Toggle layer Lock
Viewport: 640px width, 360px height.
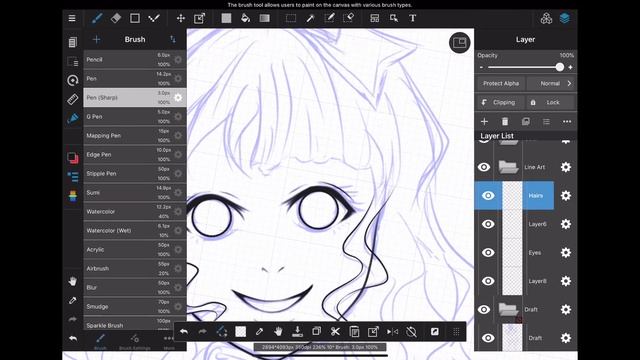[550, 102]
